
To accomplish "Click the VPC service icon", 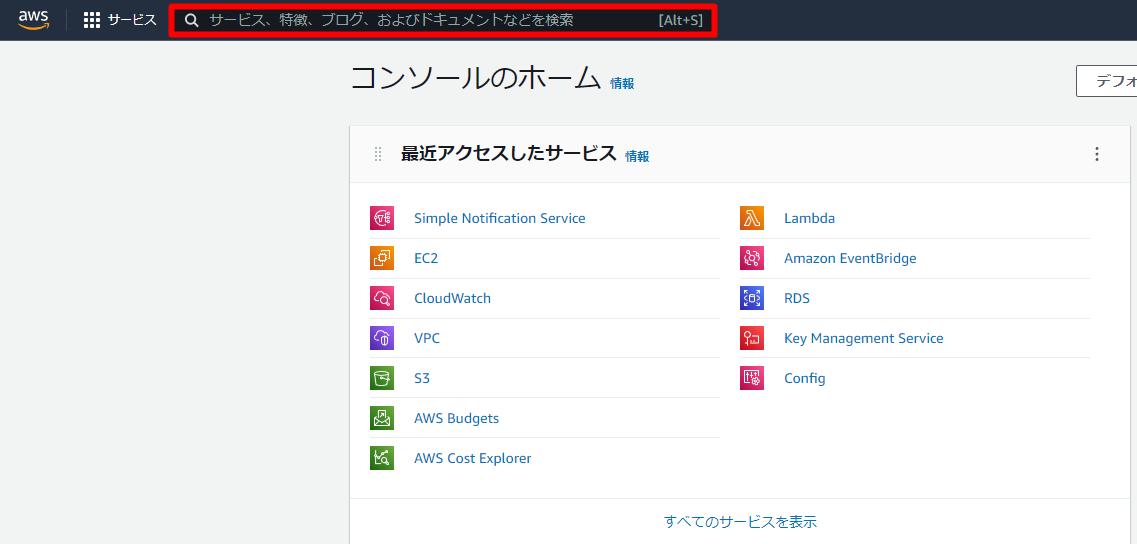I will pos(382,338).
